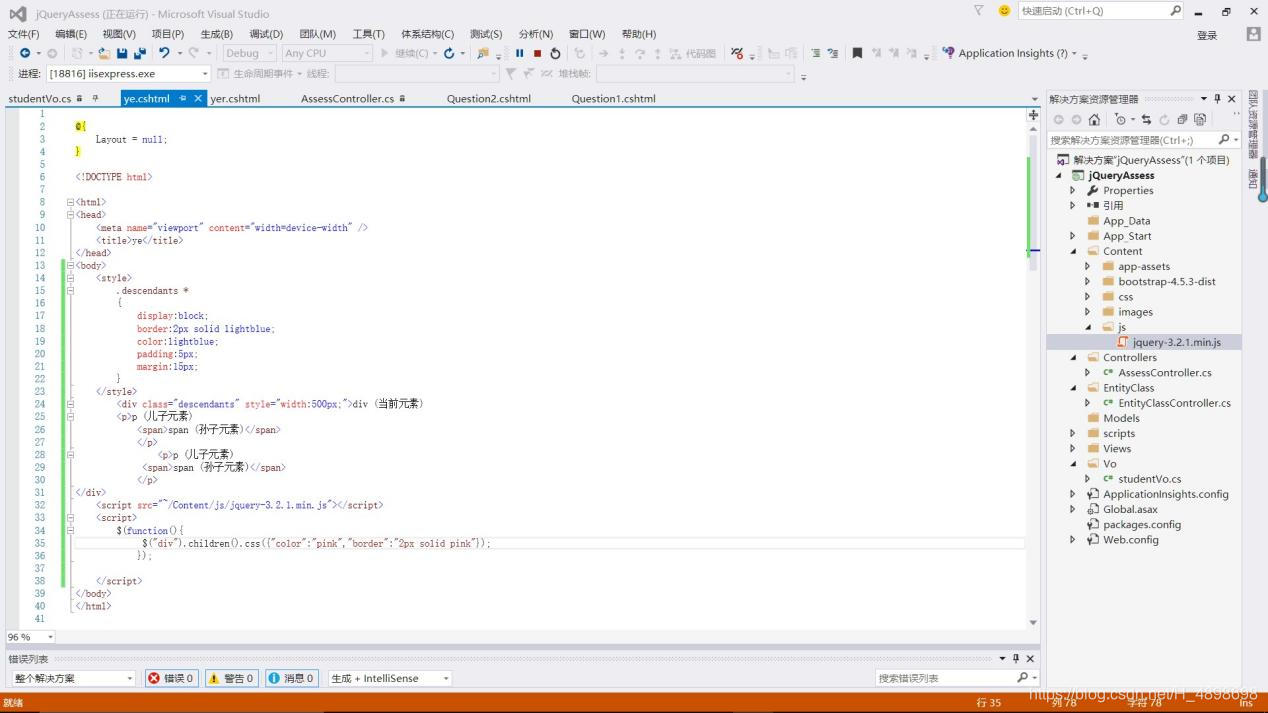Click the Navigate Backward toolbar arrow
The image size is (1268, 713).
coord(24,53)
